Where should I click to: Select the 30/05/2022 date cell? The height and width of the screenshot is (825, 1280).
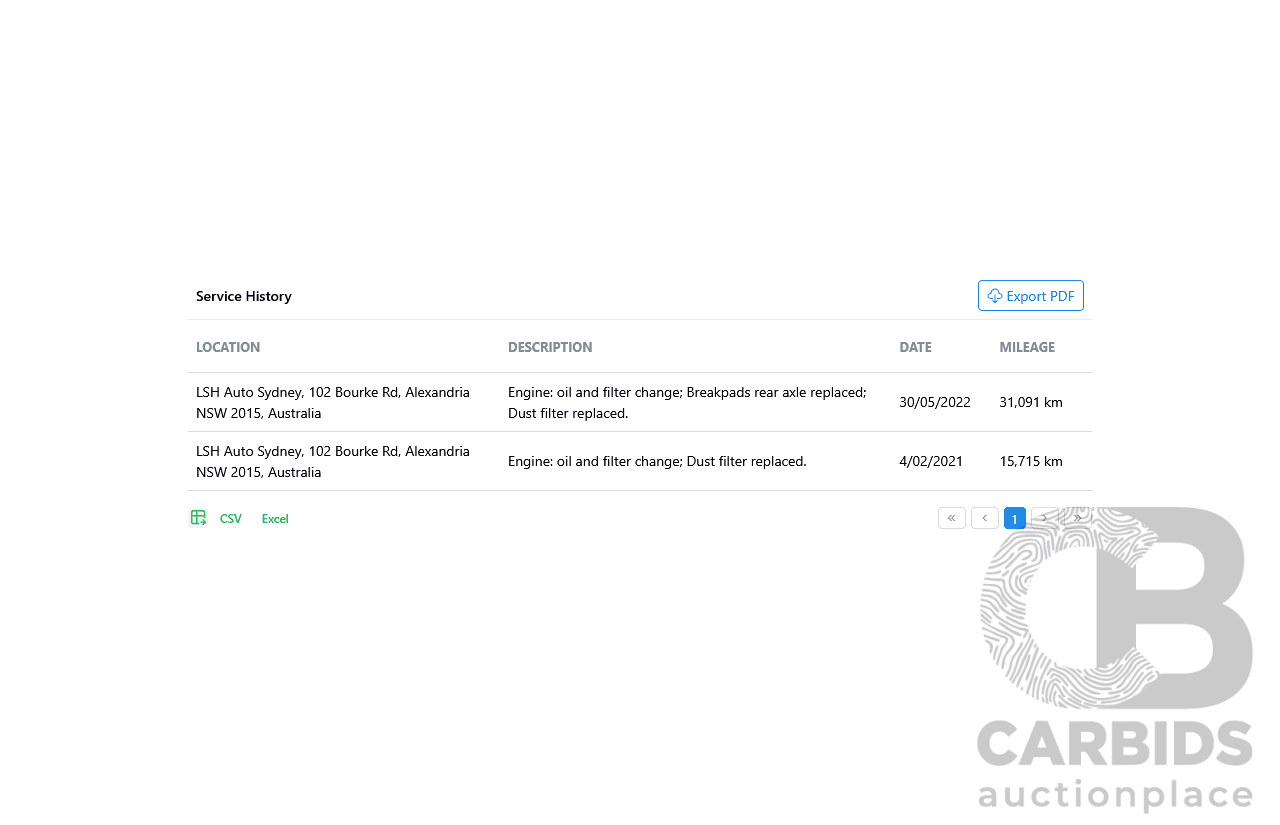tap(934, 402)
